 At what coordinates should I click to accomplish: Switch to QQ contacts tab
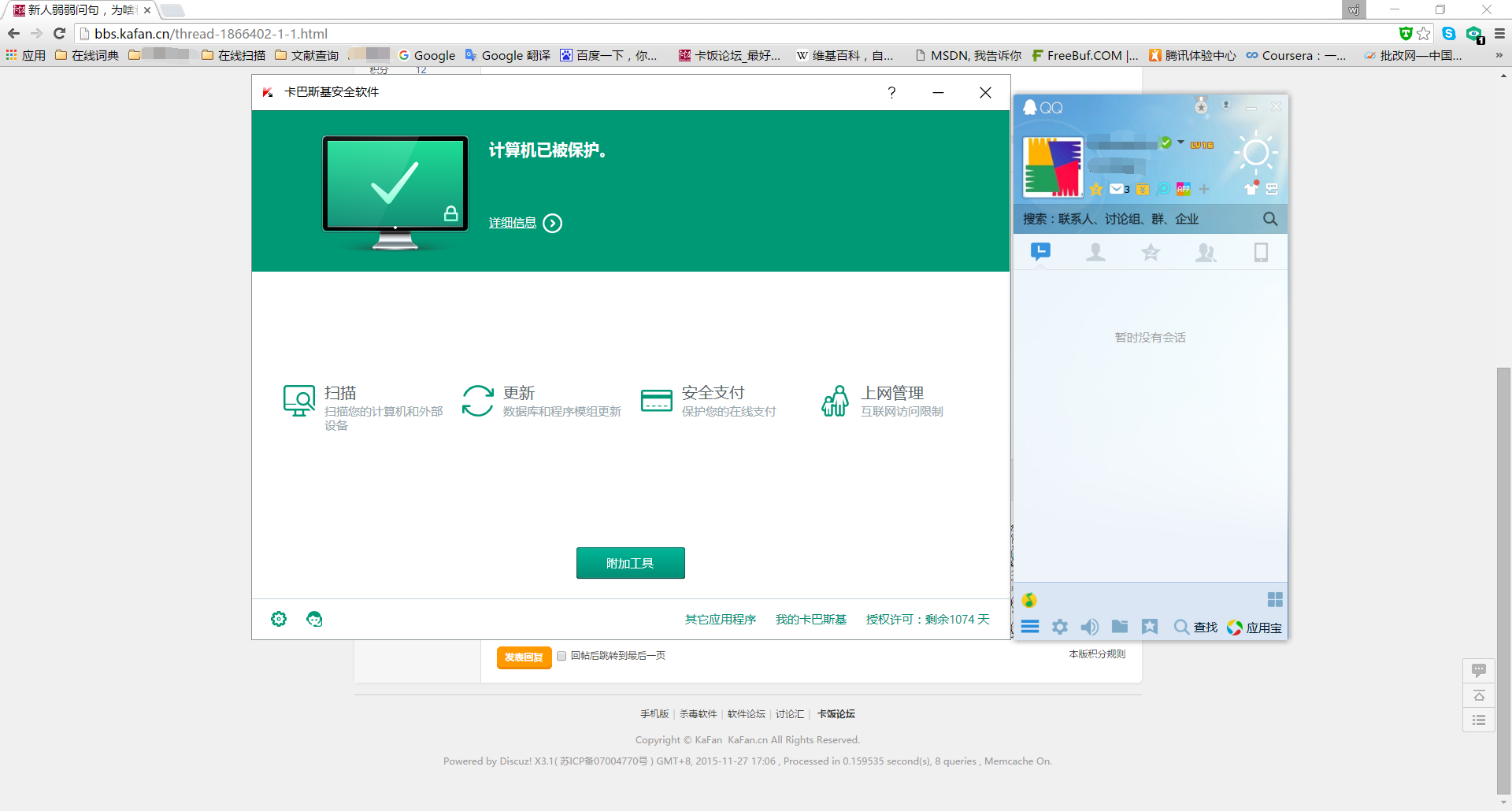pyautogui.click(x=1095, y=252)
